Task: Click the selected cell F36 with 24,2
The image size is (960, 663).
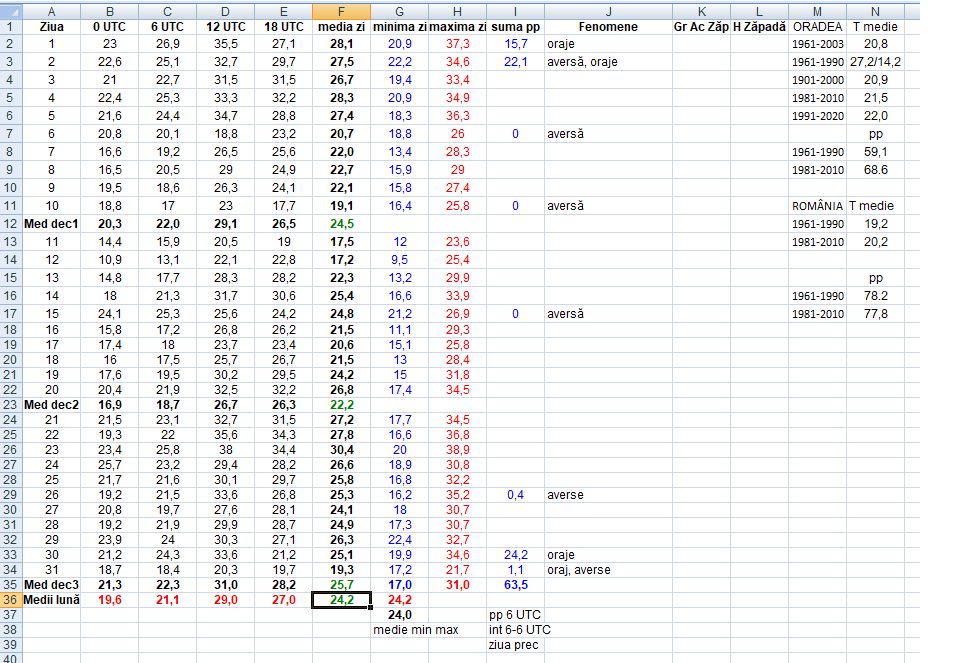Action: [x=341, y=600]
